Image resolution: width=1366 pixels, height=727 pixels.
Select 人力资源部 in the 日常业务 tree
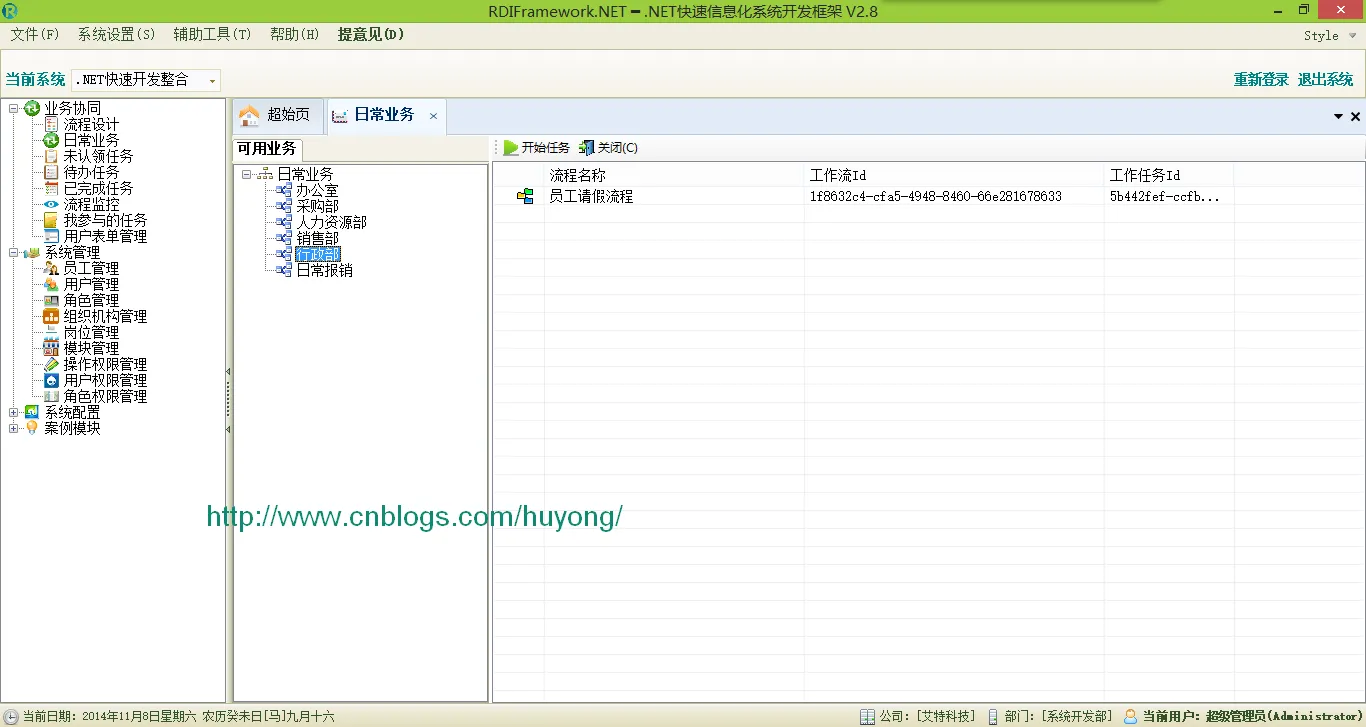point(331,222)
